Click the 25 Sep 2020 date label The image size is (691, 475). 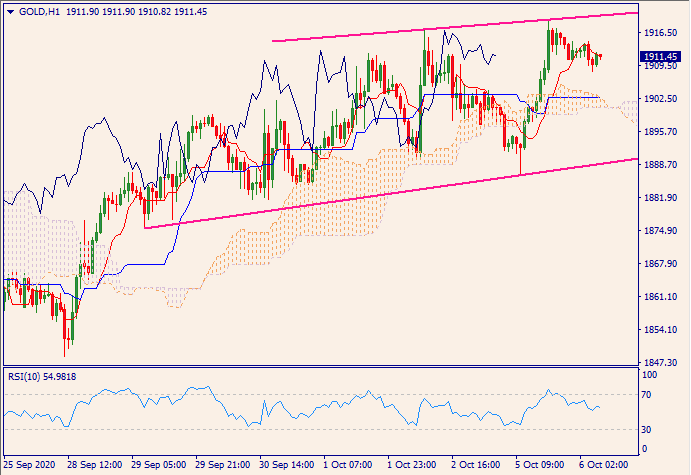tap(30, 466)
